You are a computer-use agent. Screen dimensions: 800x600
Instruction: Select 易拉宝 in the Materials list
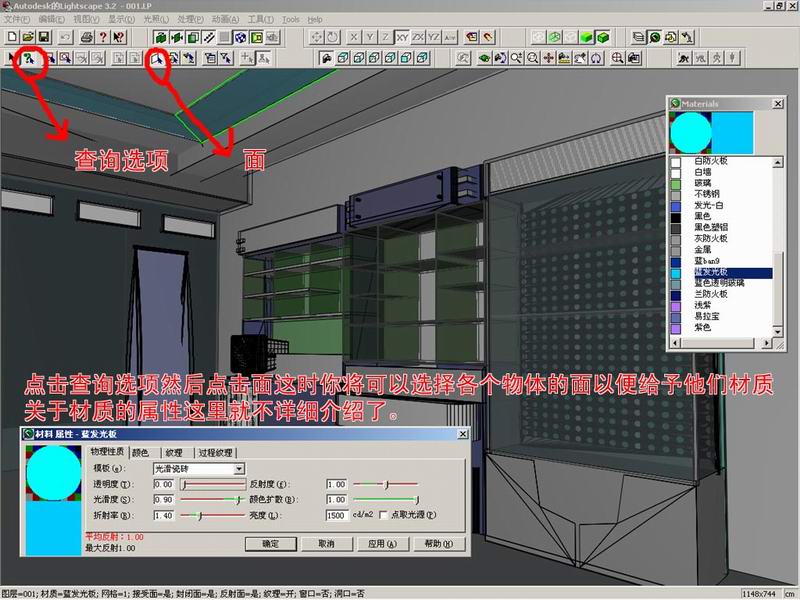coord(707,316)
